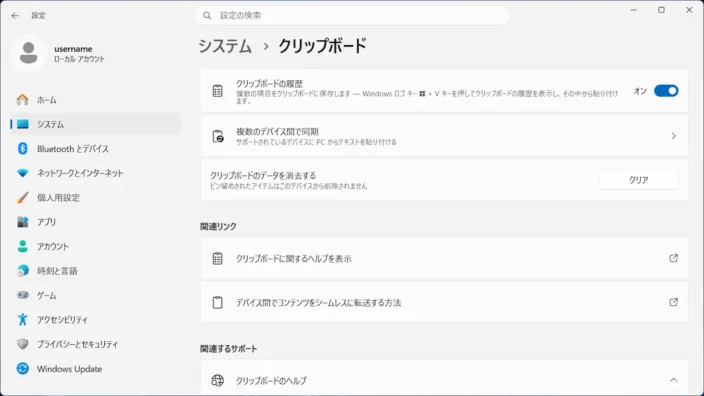This screenshot has width=704, height=396.
Task: Click external link icon on デバイス間でコンテンツ row
Action: (673, 302)
